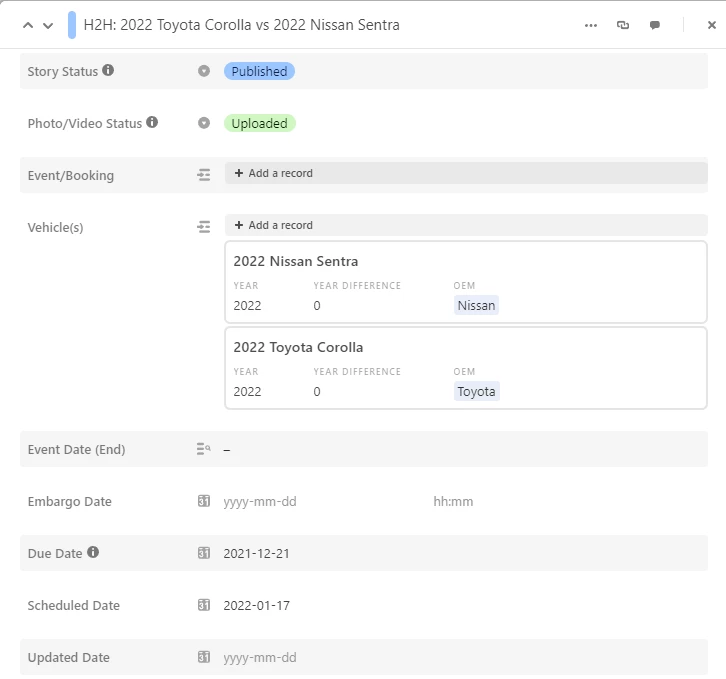The image size is (726, 679).
Task: Open the more options ellipsis menu
Action: (591, 25)
